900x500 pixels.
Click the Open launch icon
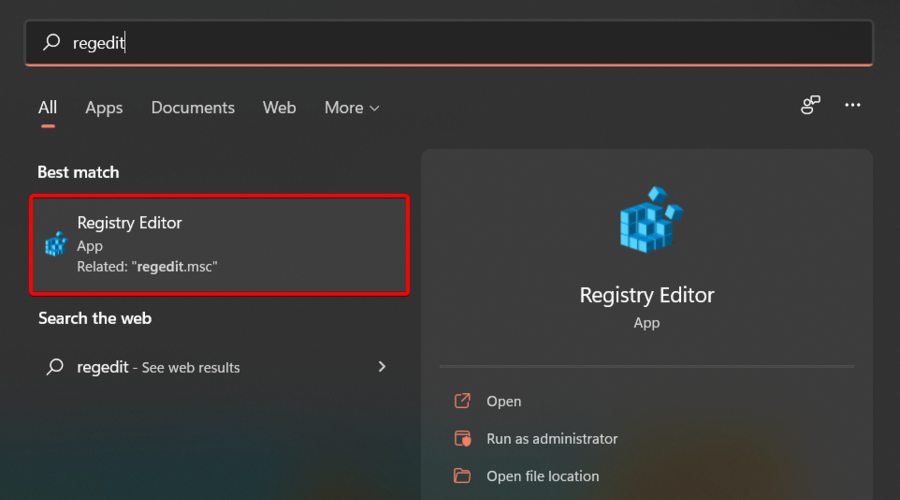463,401
